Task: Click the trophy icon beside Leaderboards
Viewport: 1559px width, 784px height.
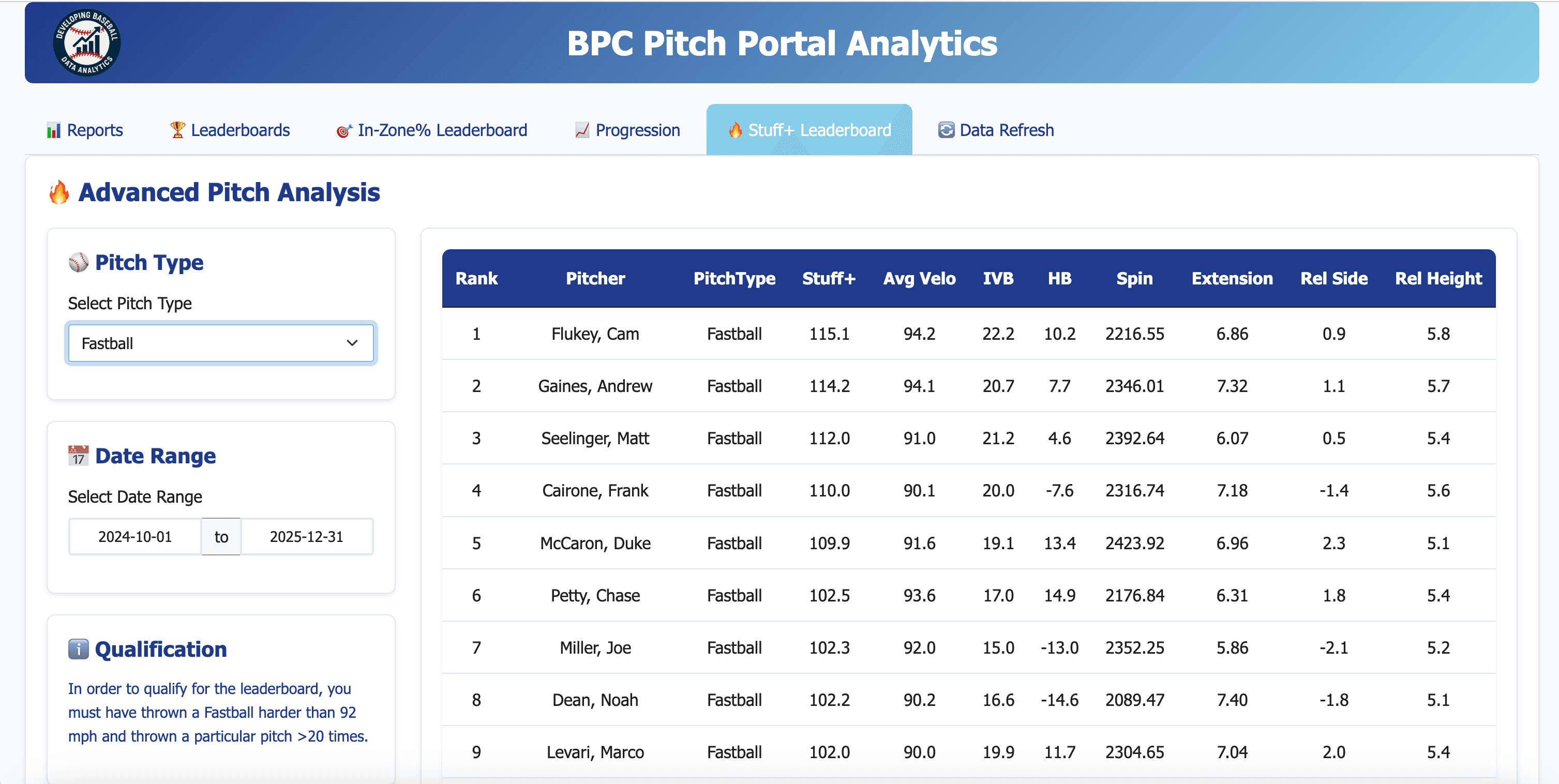Action: coord(177,129)
